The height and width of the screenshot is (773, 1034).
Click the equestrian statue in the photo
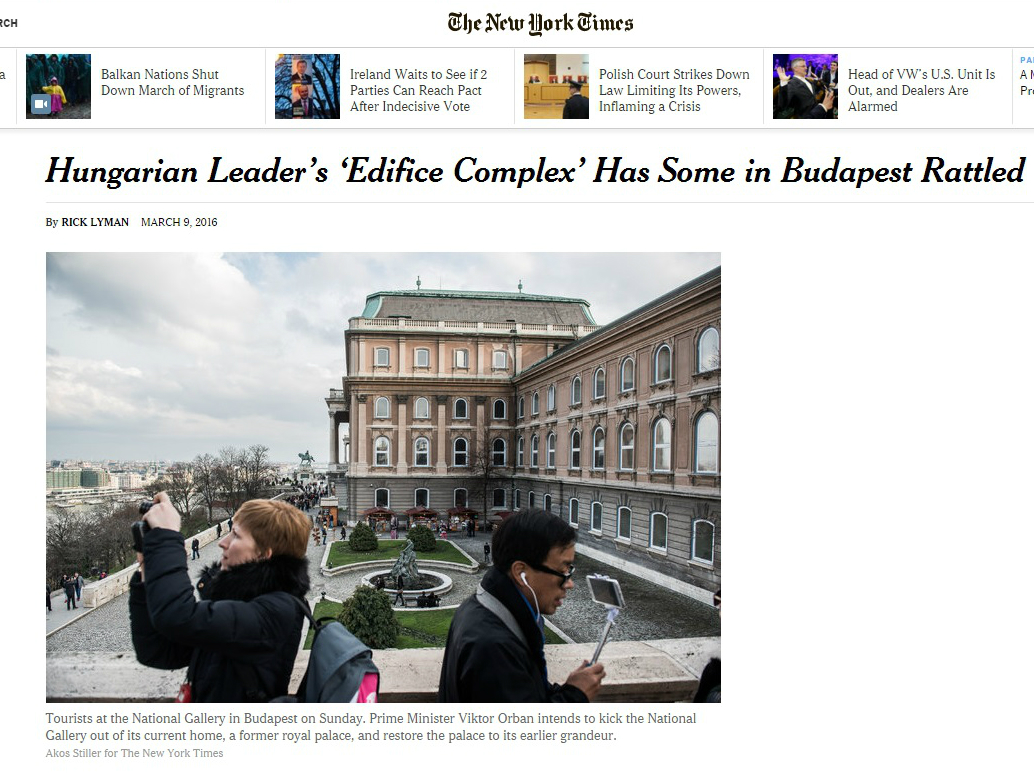(305, 458)
